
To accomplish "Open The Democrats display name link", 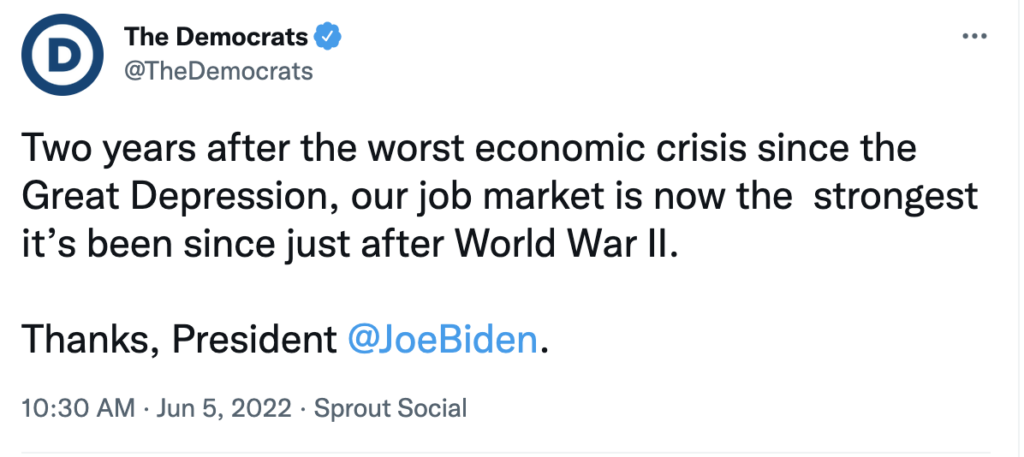I will pyautogui.click(x=215, y=38).
